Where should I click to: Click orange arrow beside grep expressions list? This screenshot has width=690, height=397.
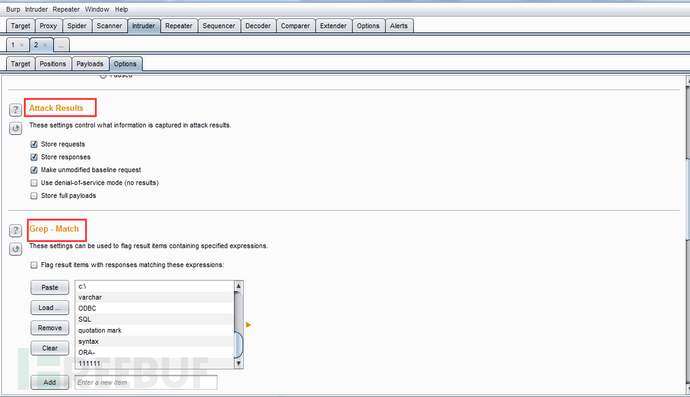tap(248, 325)
